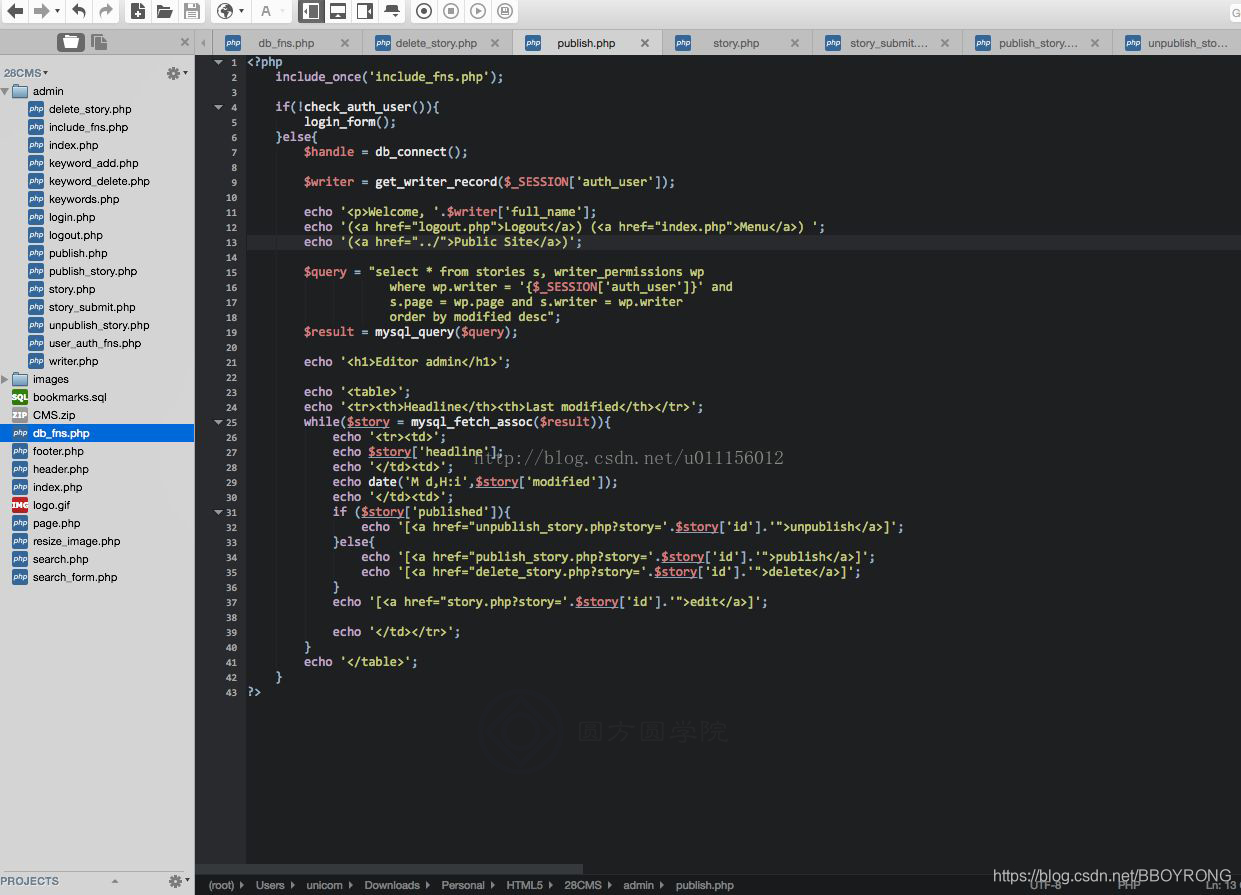This screenshot has height=895, width=1241.
Task: Toggle the left pane visibility
Action: [x=311, y=11]
